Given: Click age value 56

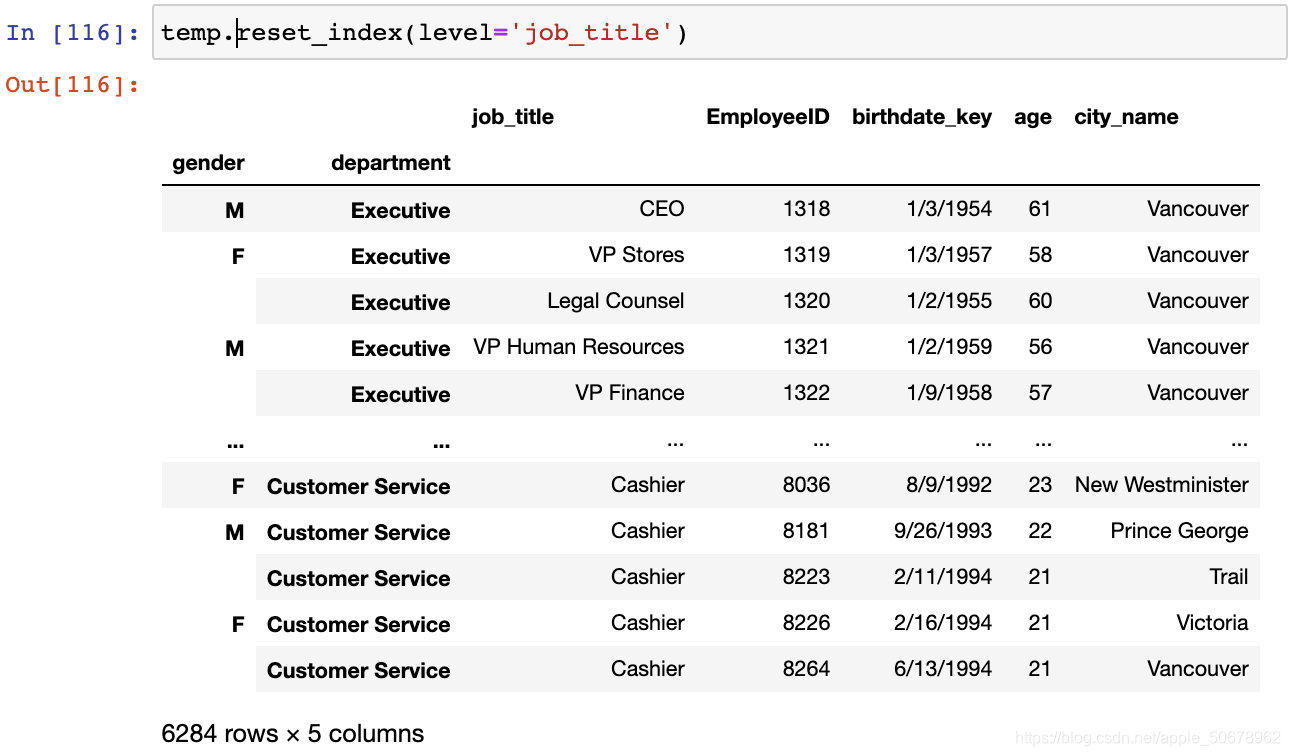Looking at the screenshot, I should (x=1040, y=347).
